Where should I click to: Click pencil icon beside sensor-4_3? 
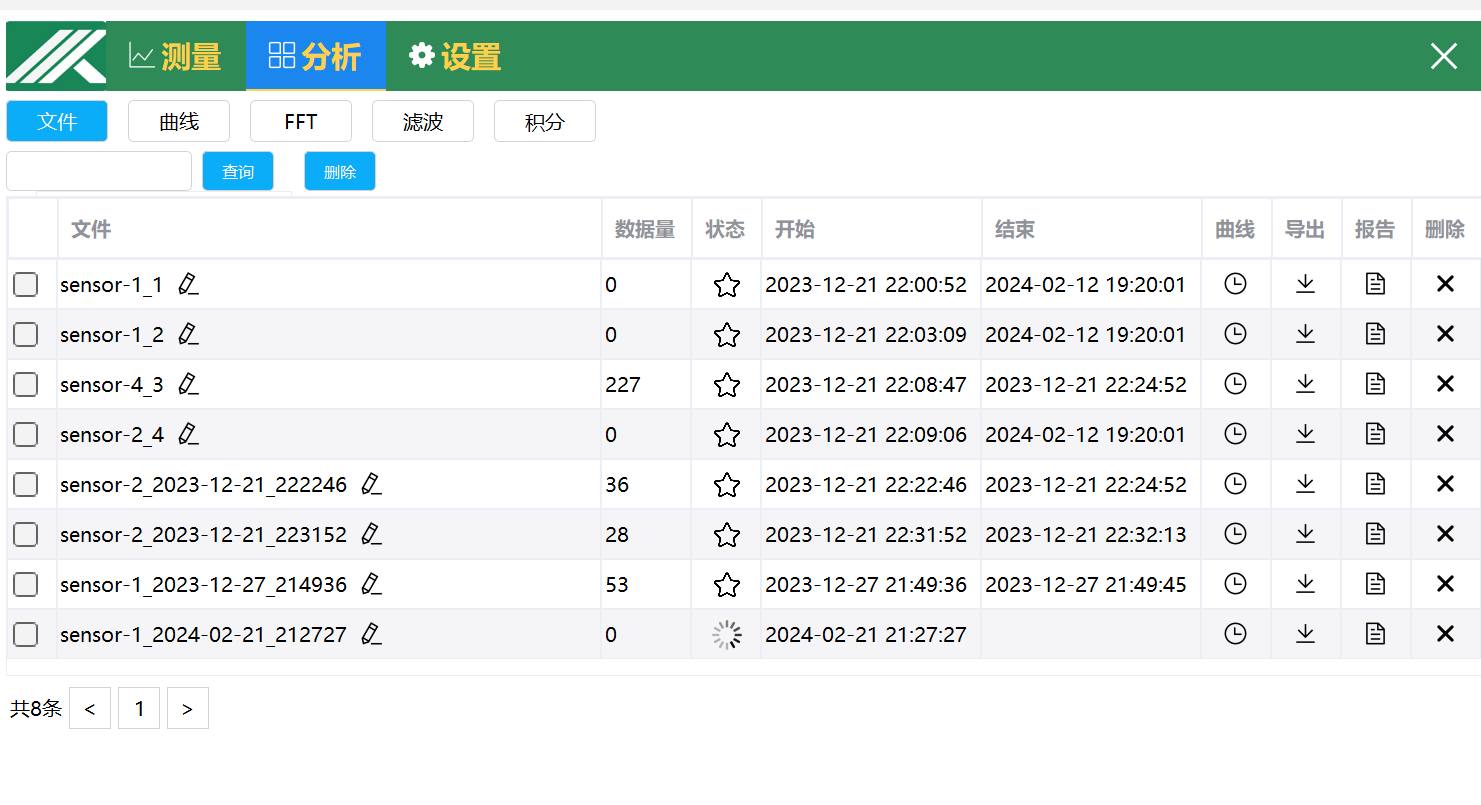tap(188, 384)
